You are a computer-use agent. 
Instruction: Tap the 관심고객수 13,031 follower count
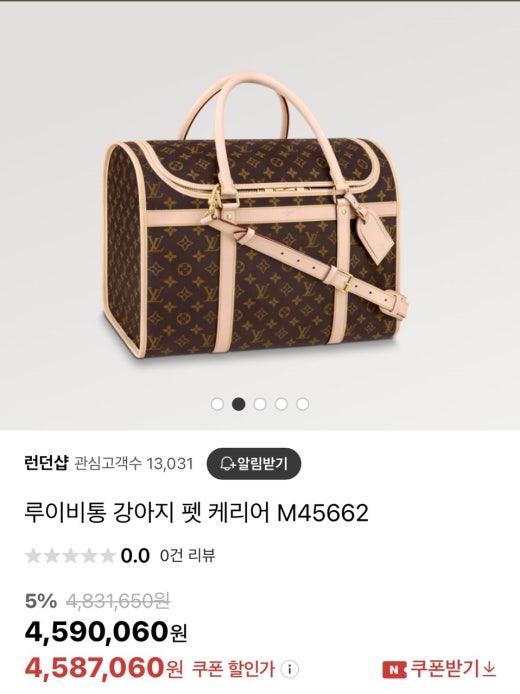click(x=134, y=464)
